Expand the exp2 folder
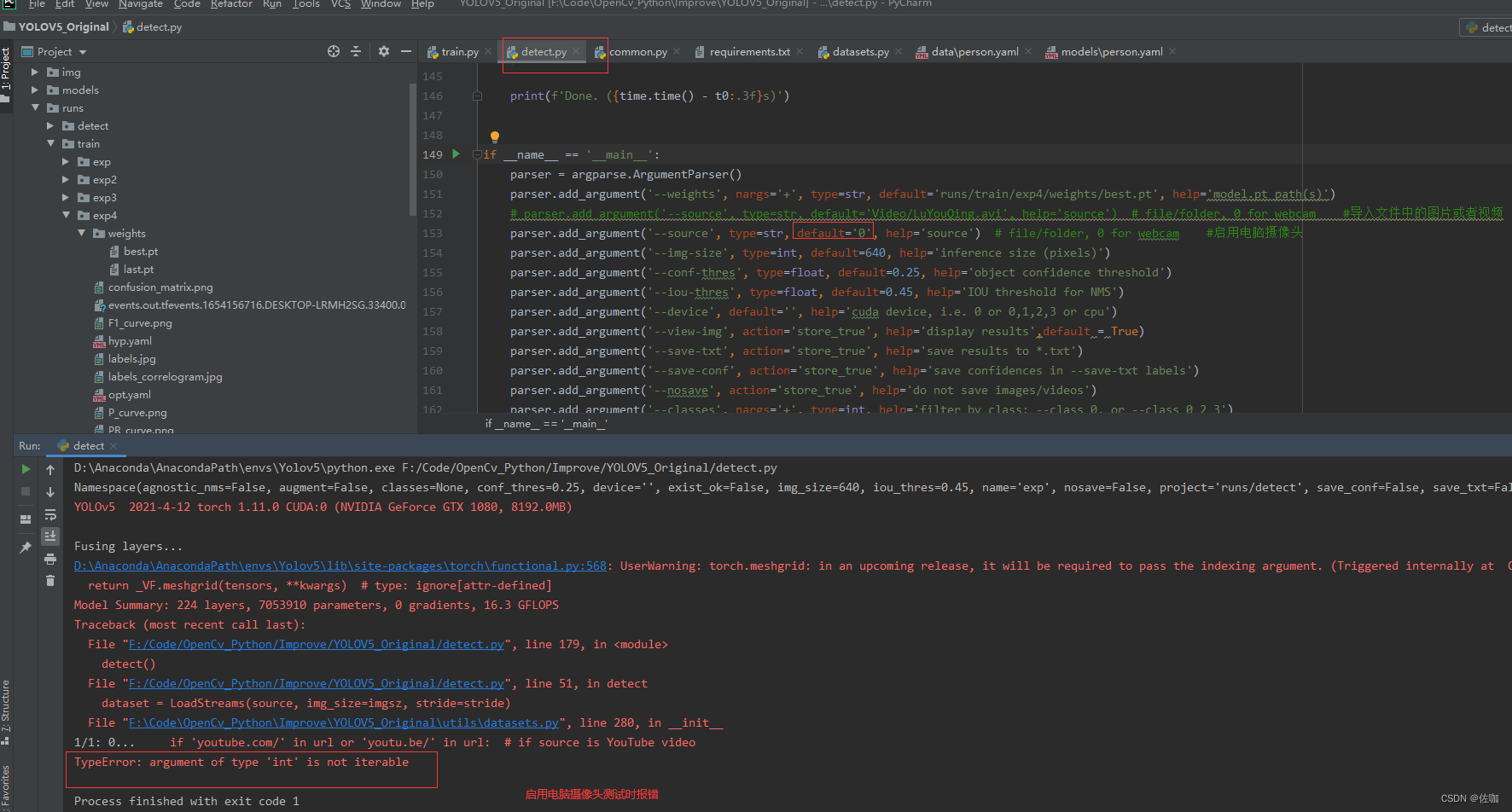The width and height of the screenshot is (1512, 812). pos(66,180)
